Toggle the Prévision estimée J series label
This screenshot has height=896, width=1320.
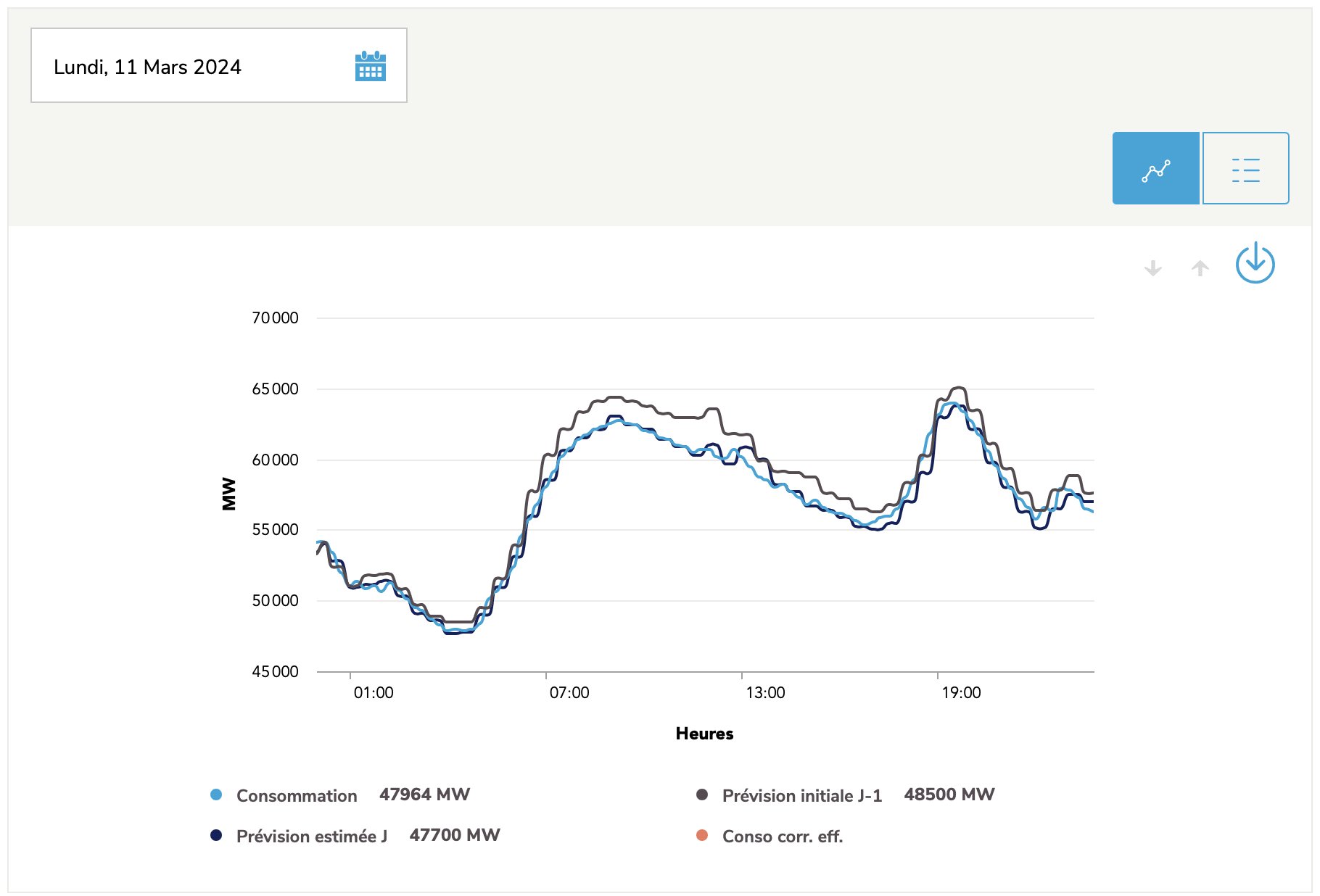click(312, 837)
